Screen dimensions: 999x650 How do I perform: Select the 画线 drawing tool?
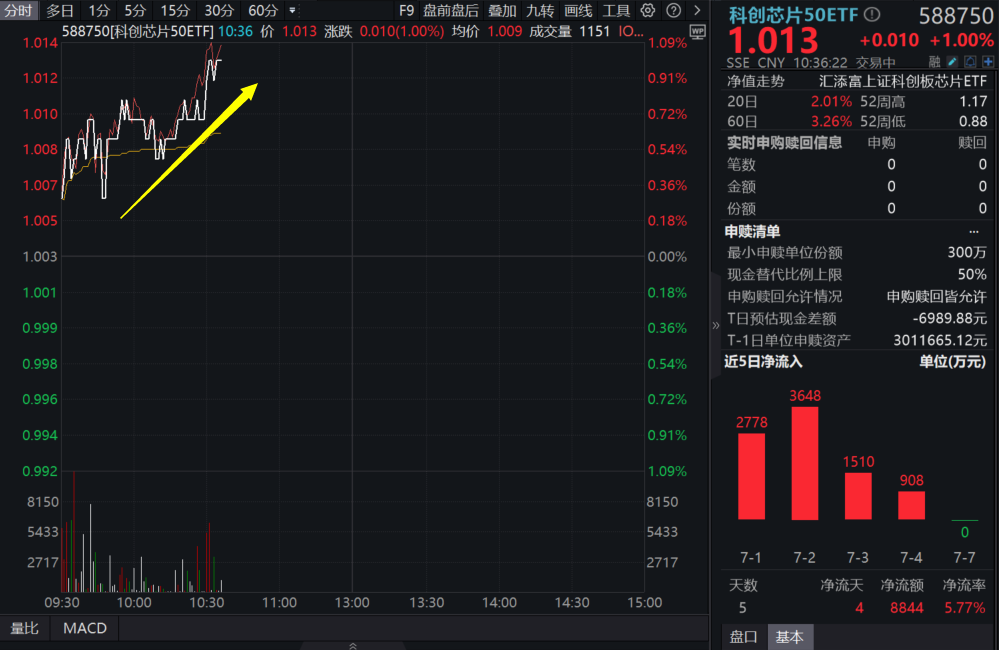click(581, 11)
